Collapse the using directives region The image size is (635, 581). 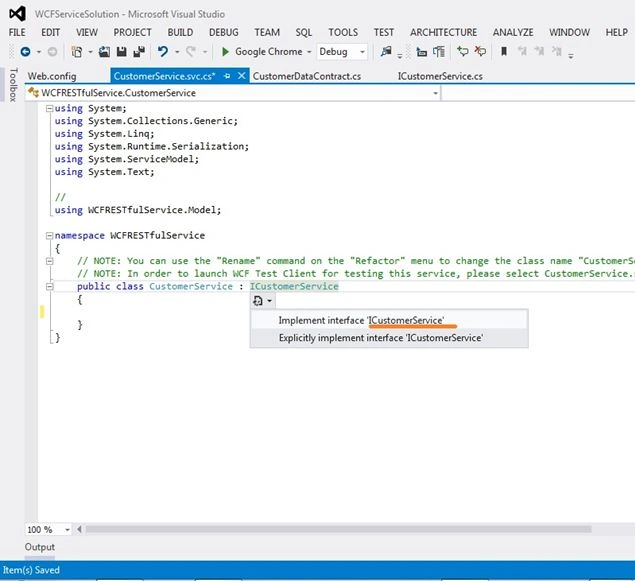[x=49, y=109]
